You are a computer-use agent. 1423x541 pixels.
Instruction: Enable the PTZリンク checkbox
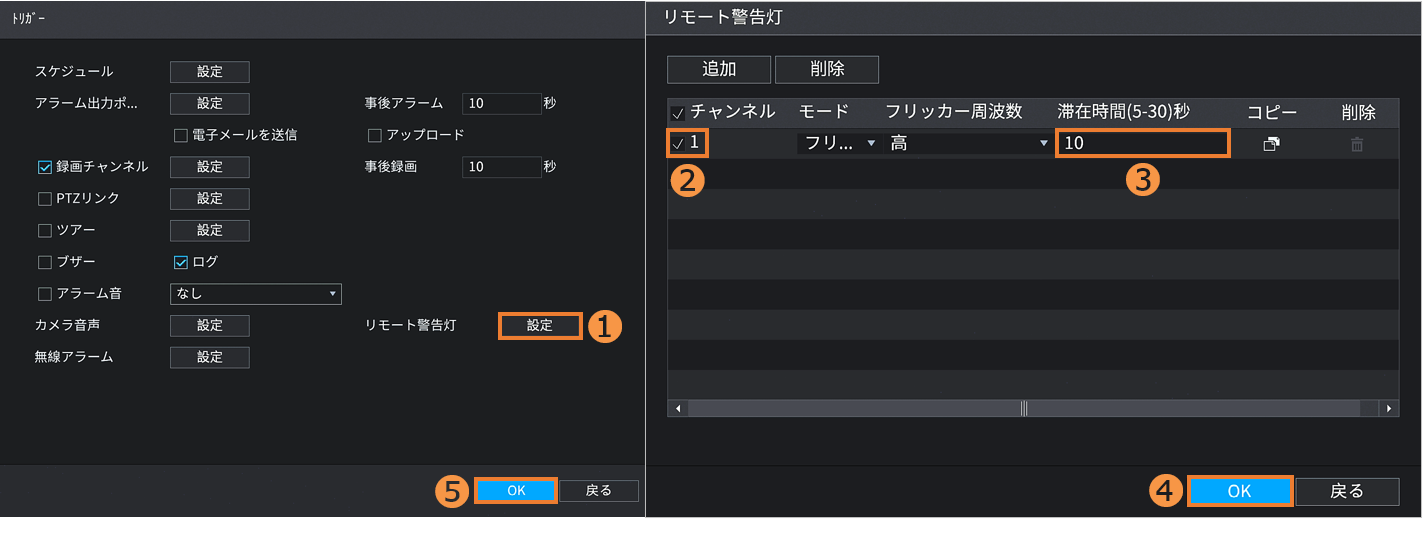point(45,199)
